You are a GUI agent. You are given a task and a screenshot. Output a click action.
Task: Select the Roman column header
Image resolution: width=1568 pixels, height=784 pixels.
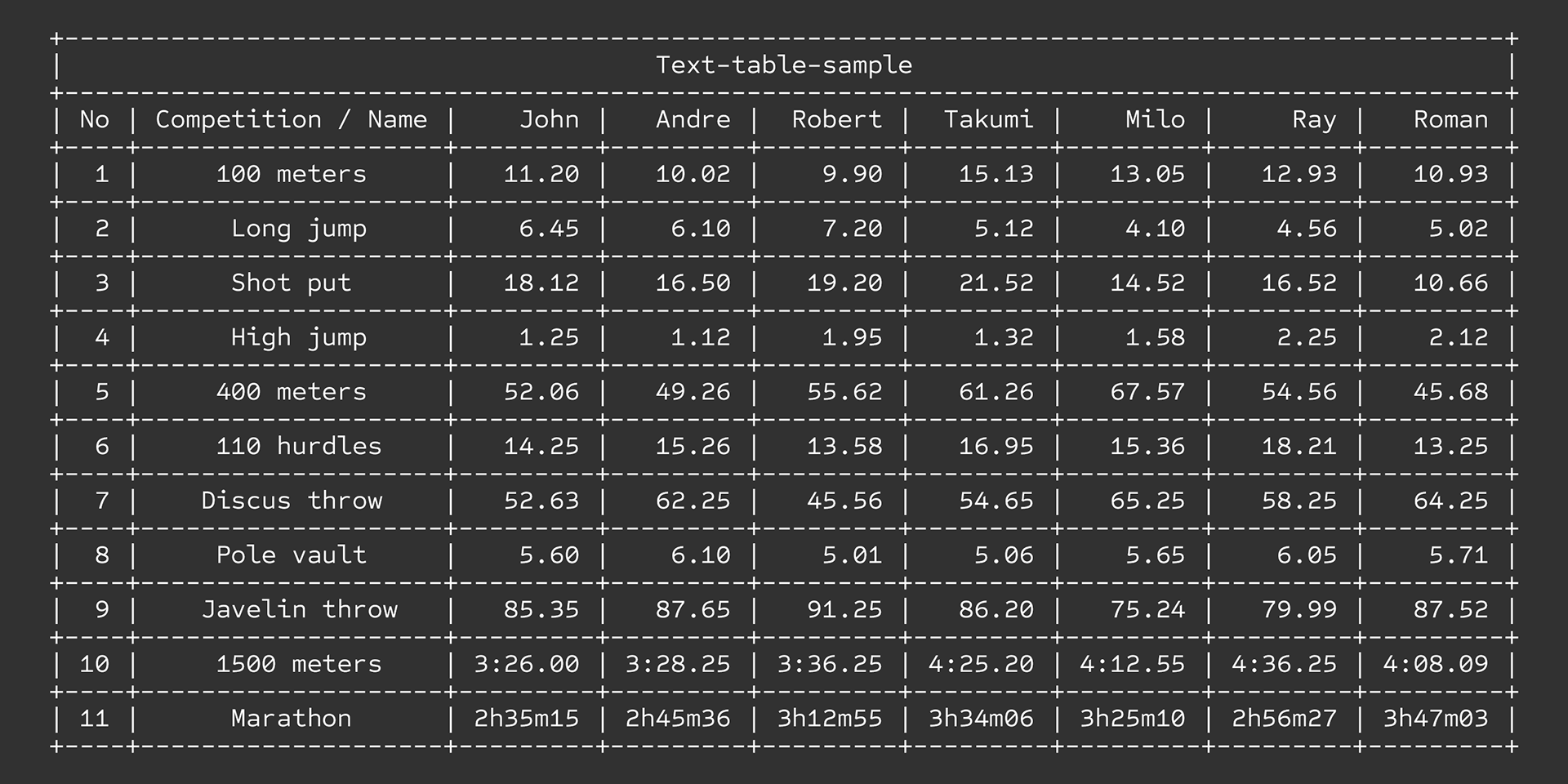tap(1450, 120)
